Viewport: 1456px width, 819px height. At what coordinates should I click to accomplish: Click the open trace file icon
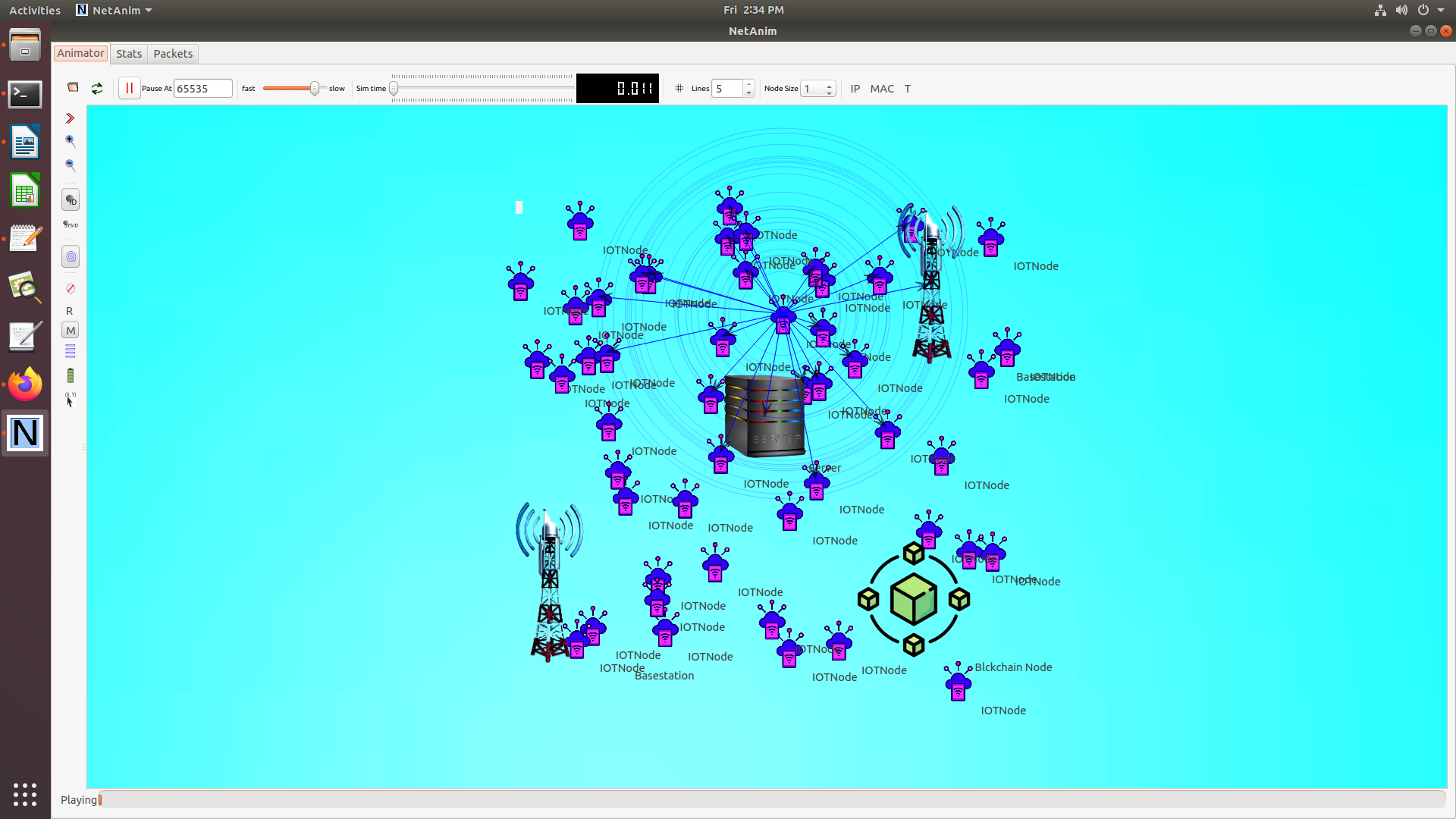pos(73,88)
